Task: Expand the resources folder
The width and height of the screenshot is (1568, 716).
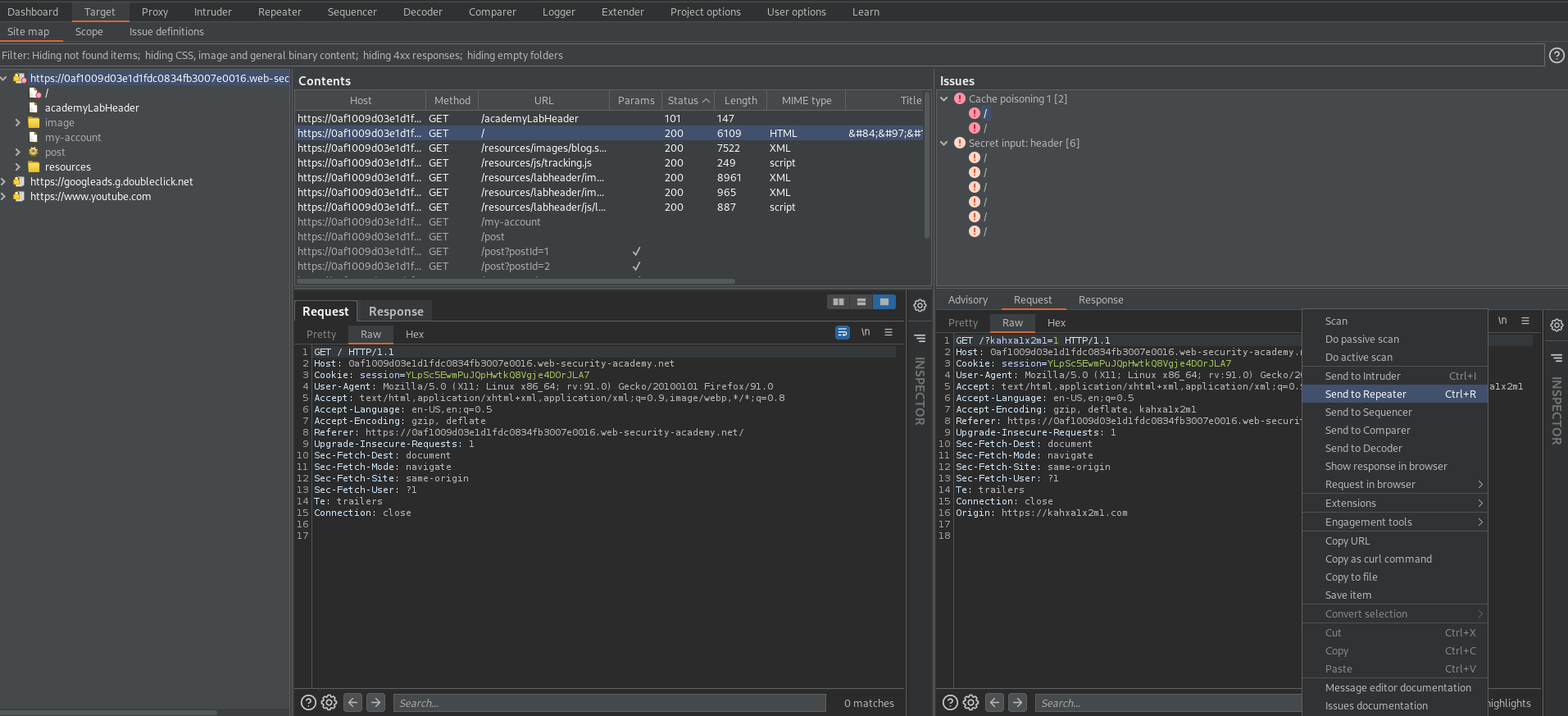Action: click(x=18, y=166)
